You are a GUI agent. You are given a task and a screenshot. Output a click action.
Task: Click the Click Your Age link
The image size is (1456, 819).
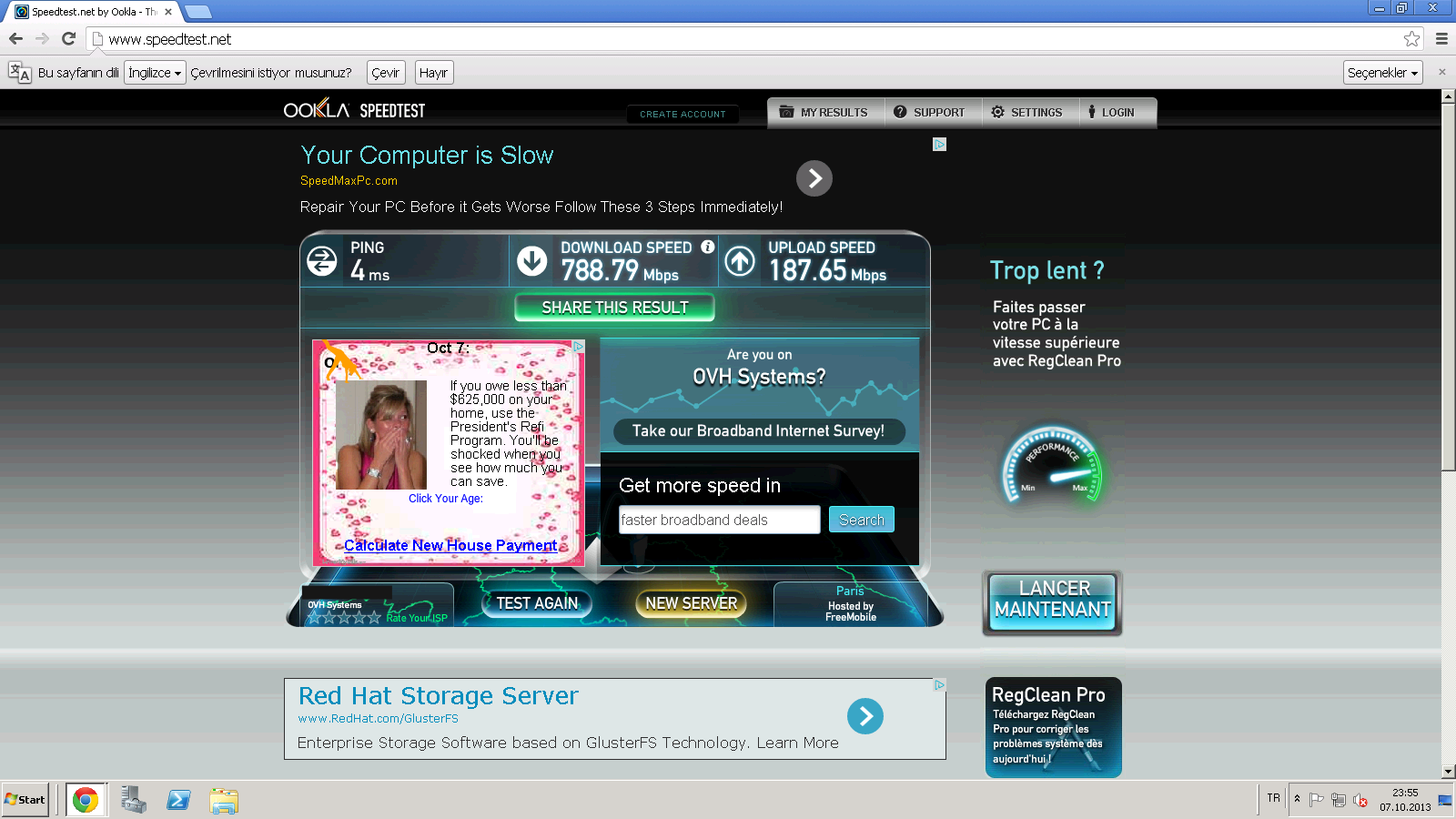(x=445, y=499)
